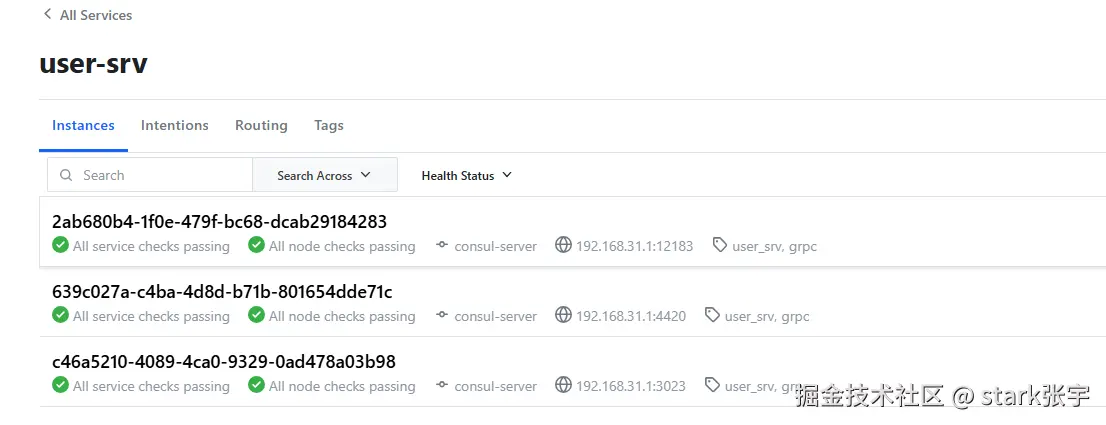Click the node icon beside consul-server in 639c027a row
This screenshot has width=1106, height=425.
coord(442,316)
